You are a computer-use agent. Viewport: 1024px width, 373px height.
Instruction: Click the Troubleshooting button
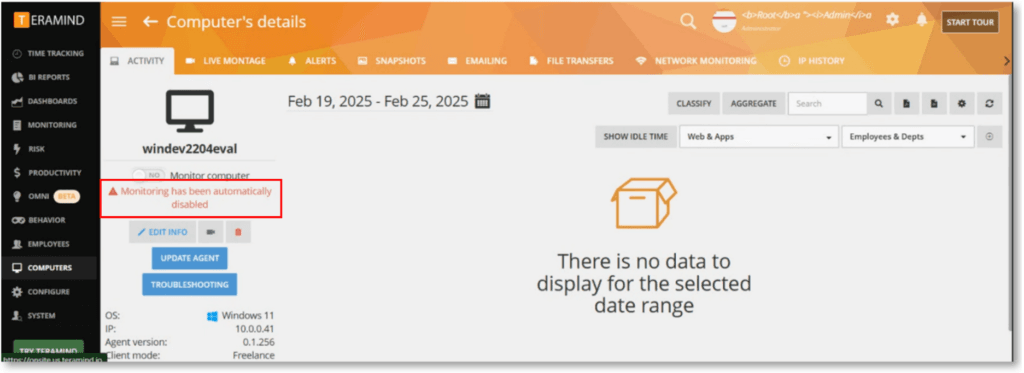[189, 284]
